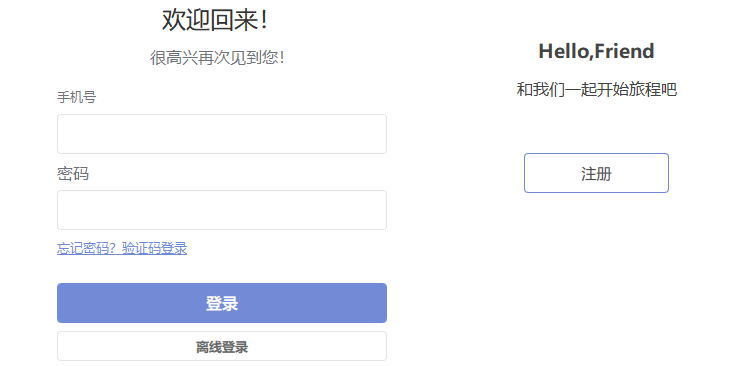
Task: Click the 很高兴再次见到您! subtitle text
Action: [217, 58]
